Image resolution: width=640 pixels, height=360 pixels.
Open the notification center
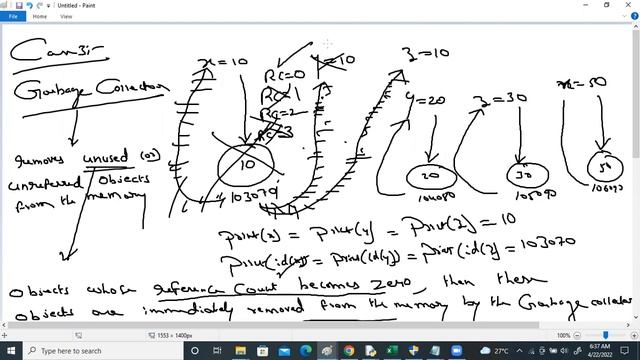[624, 351]
